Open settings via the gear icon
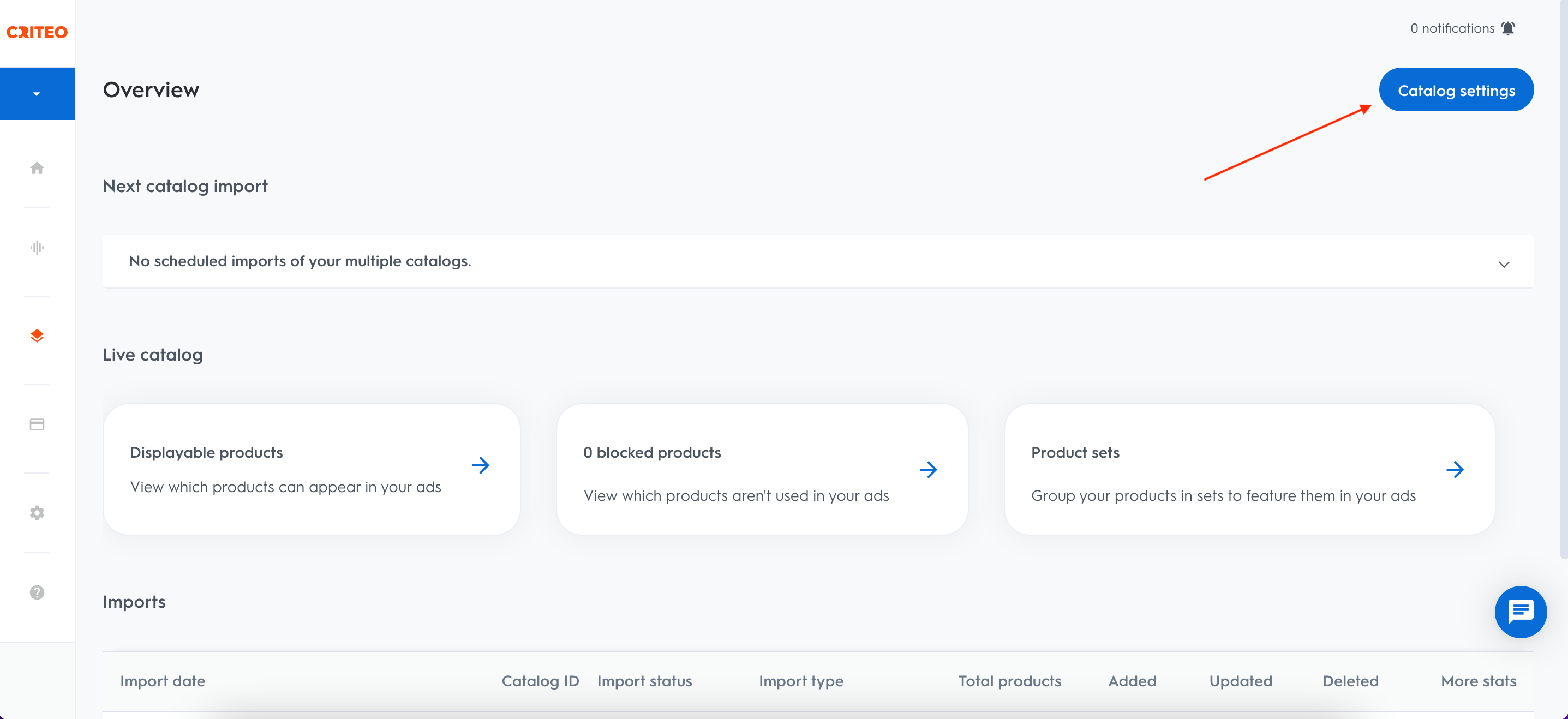1568x719 pixels. pos(37,513)
